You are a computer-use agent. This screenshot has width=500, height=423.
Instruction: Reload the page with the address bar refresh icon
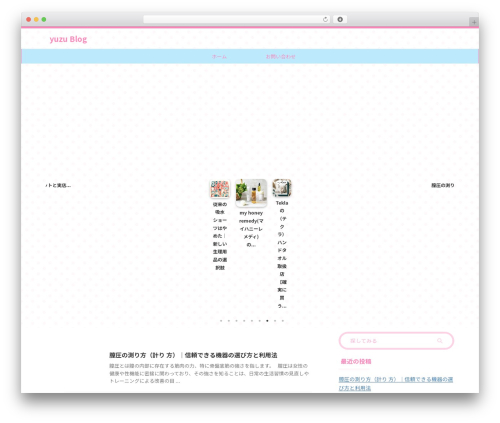[x=325, y=19]
